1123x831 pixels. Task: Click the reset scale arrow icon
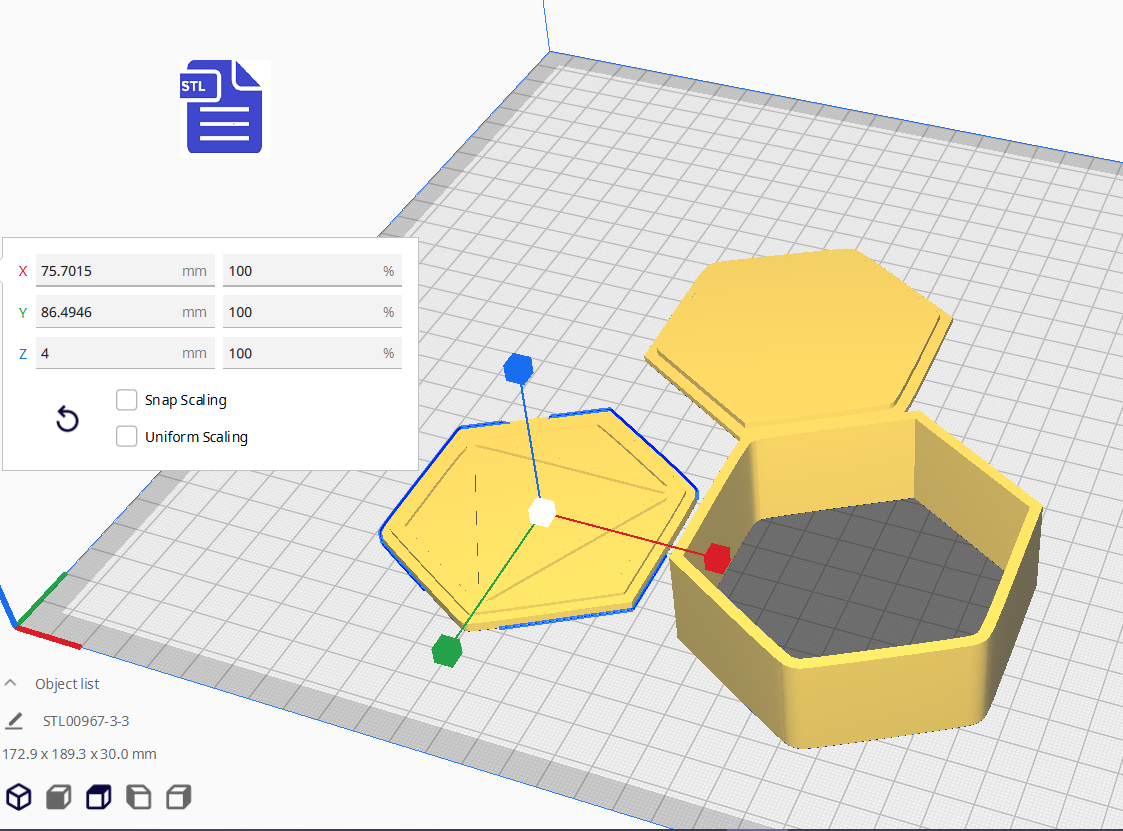click(x=67, y=419)
